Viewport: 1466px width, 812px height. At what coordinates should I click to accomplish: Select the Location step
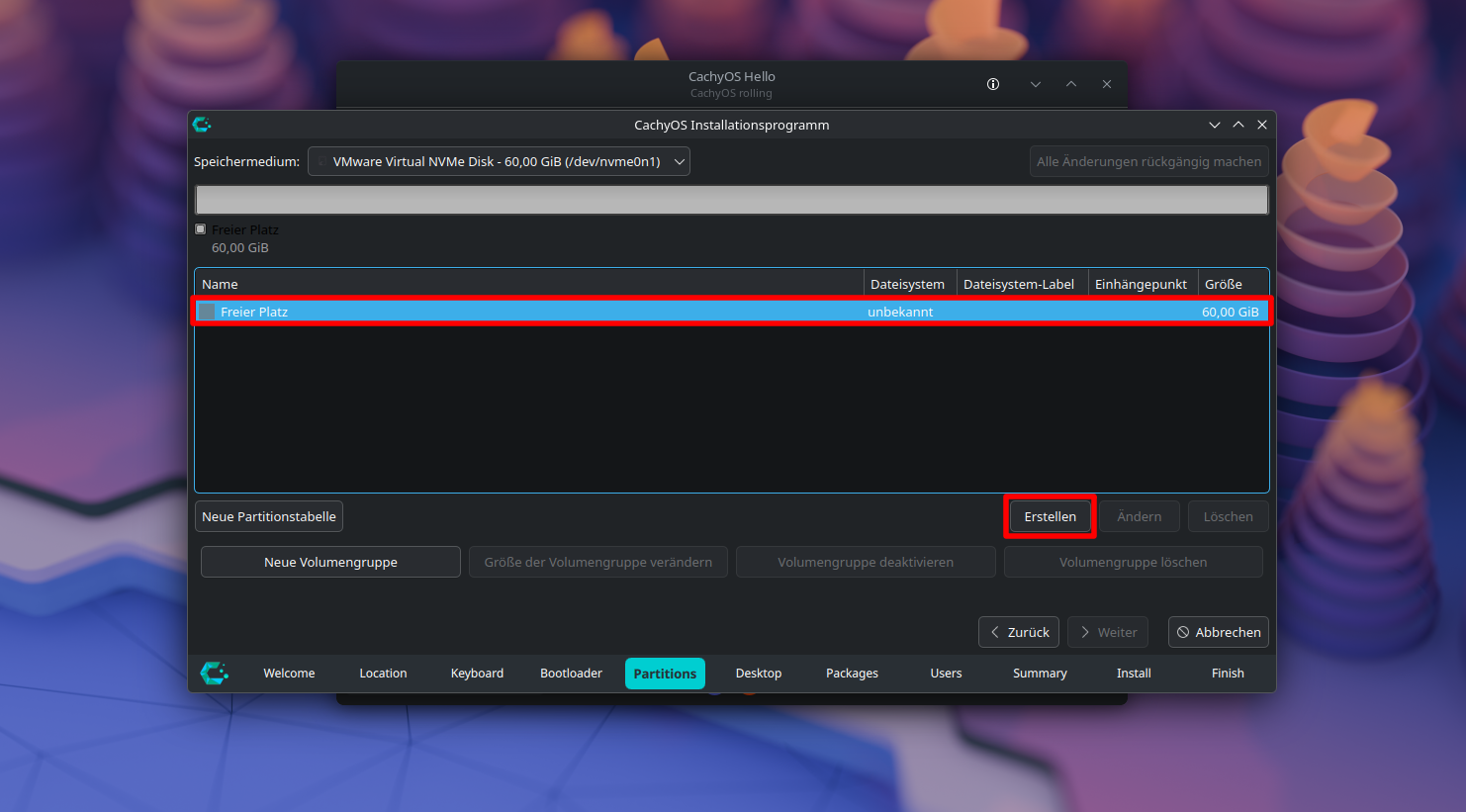pos(383,674)
